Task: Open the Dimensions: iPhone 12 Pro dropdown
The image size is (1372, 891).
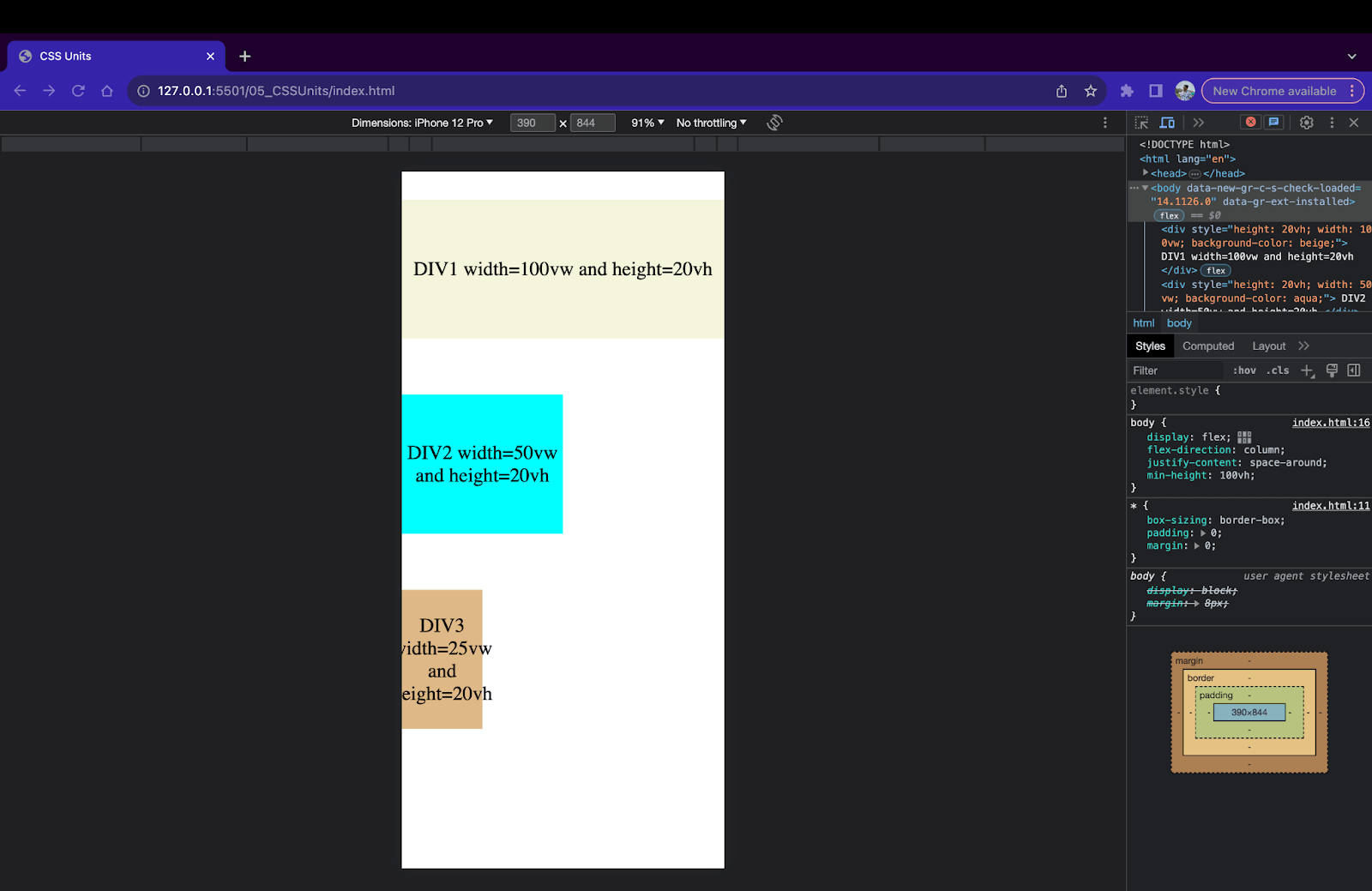Action: [424, 123]
